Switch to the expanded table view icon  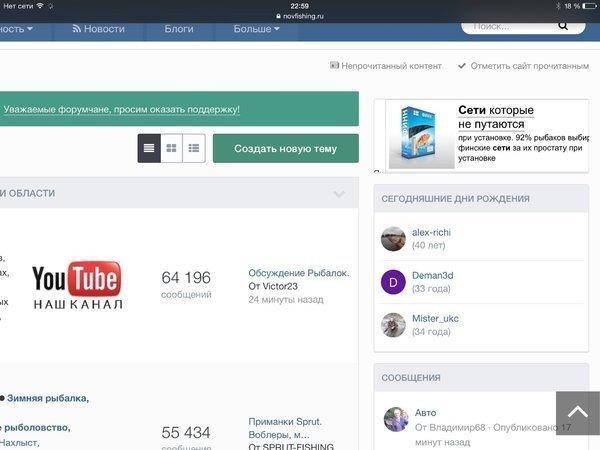(194, 148)
